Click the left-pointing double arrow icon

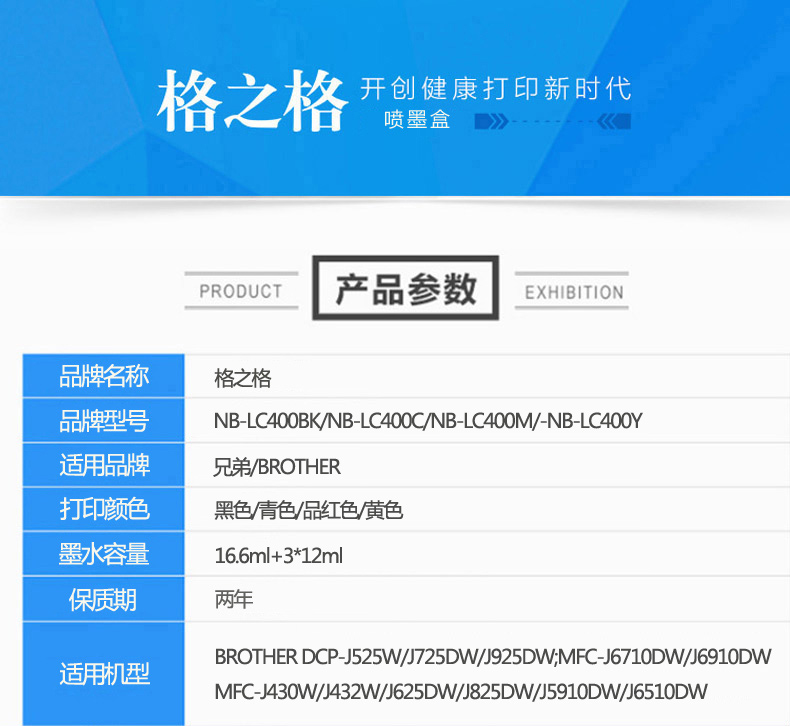click(614, 121)
